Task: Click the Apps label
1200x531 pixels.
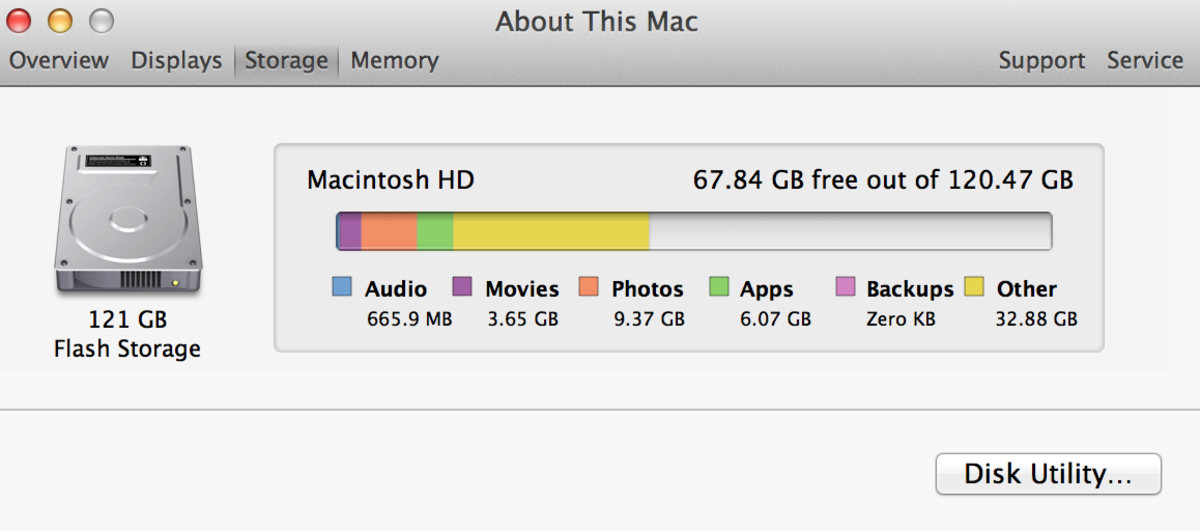Action: (x=766, y=290)
